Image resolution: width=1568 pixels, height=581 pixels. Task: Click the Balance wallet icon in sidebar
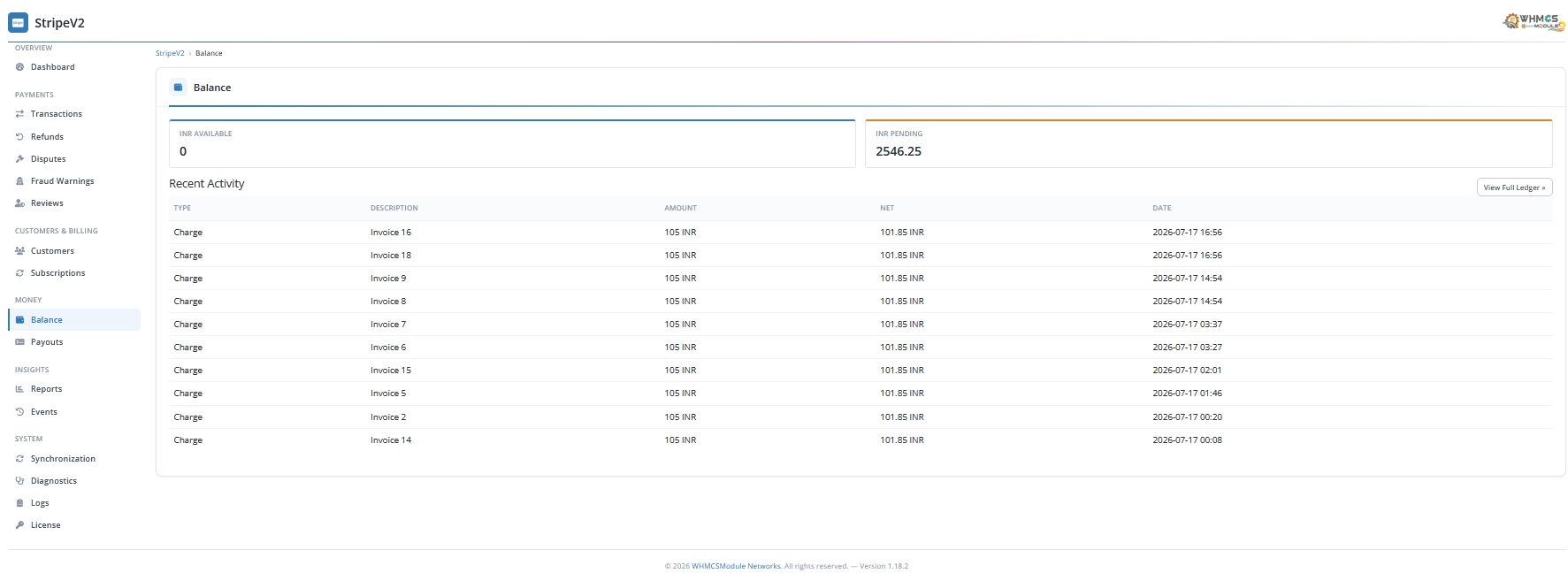click(x=19, y=320)
